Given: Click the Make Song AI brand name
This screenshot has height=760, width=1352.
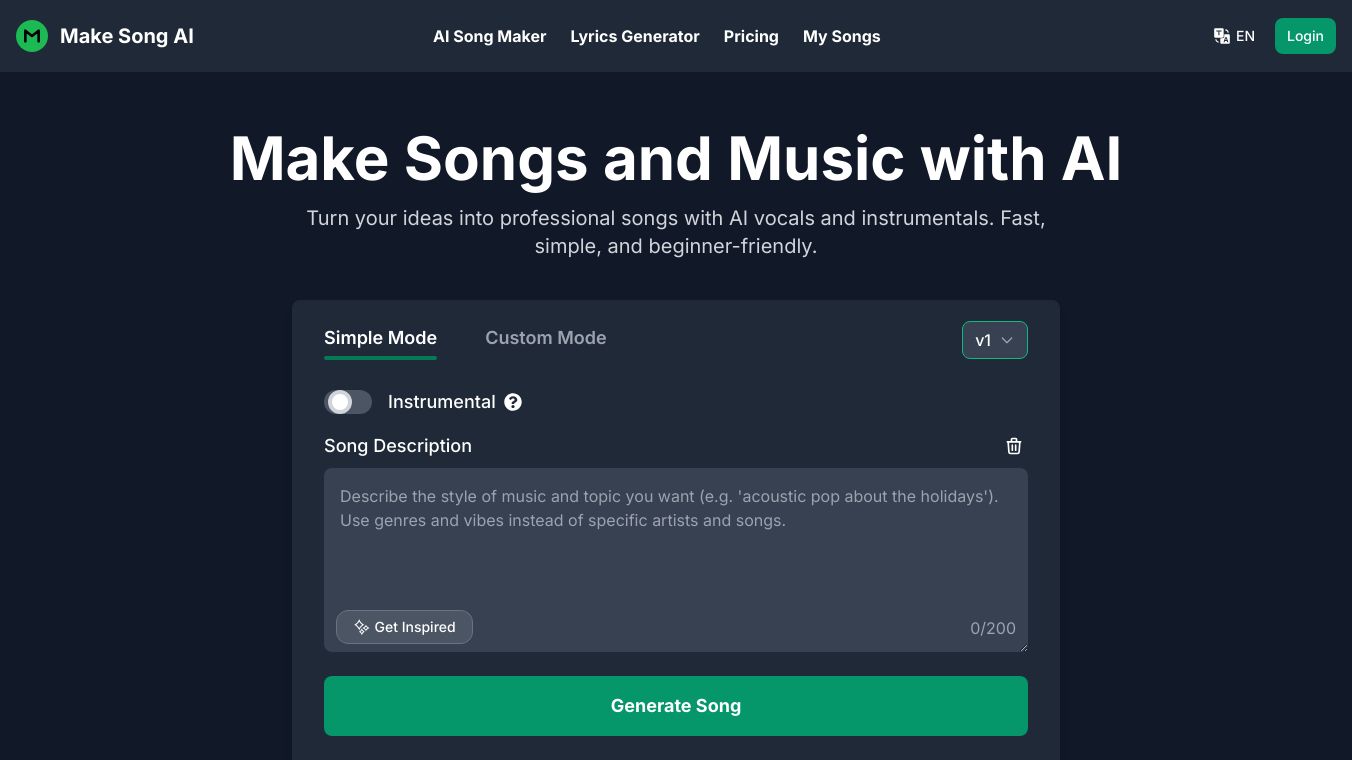Looking at the screenshot, I should 127,36.
